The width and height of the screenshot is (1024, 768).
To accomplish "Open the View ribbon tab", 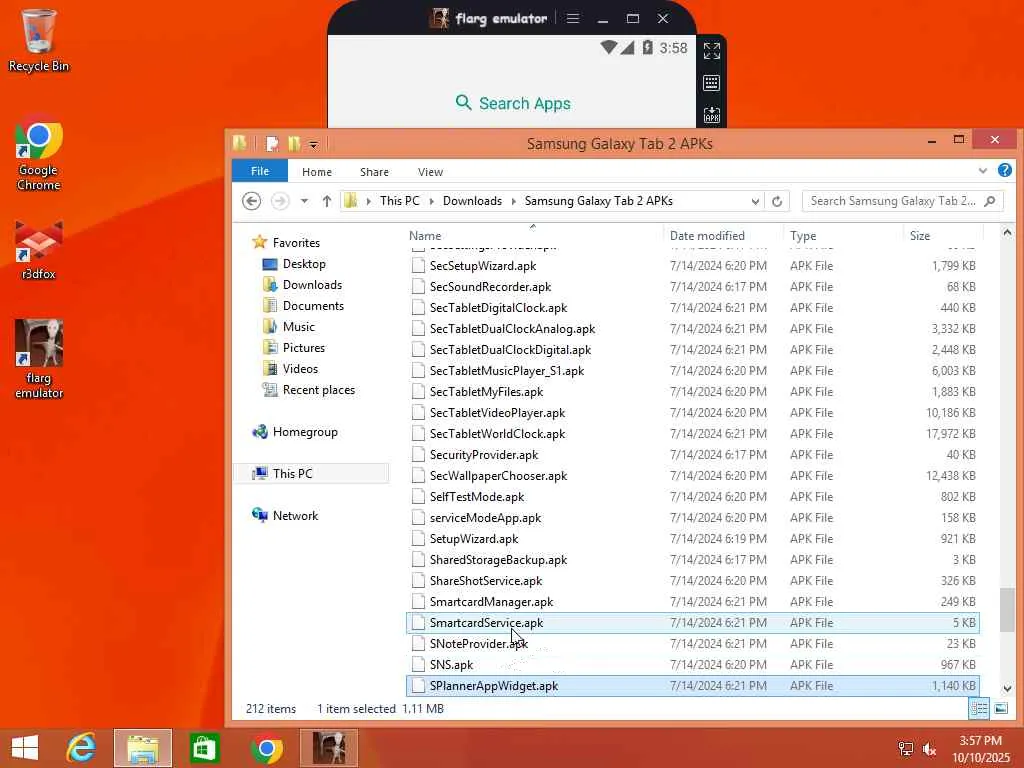I will [x=430, y=172].
